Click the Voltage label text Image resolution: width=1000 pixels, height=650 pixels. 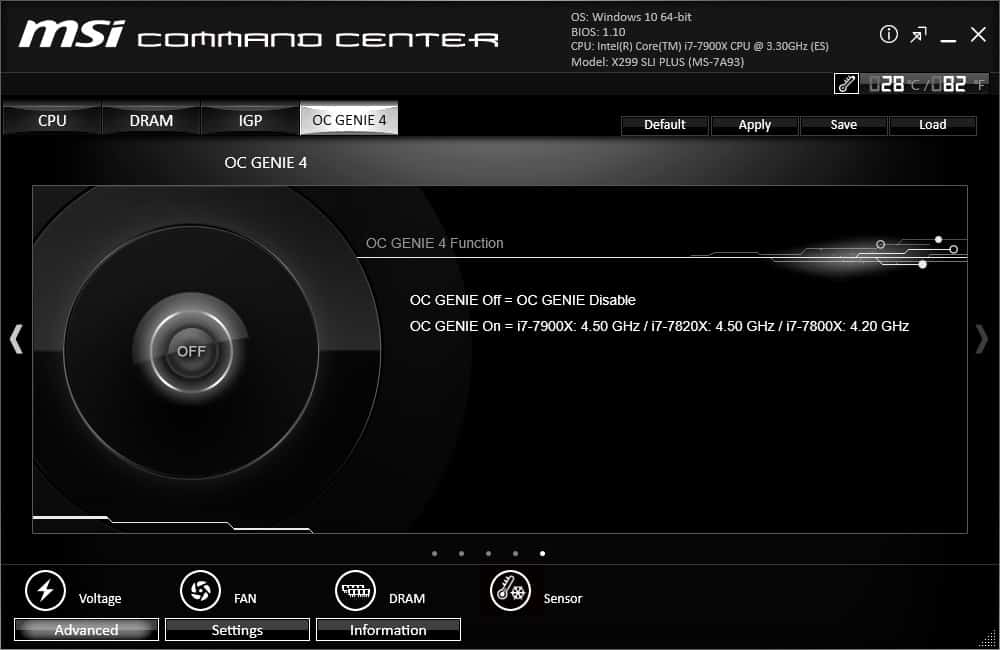99,598
